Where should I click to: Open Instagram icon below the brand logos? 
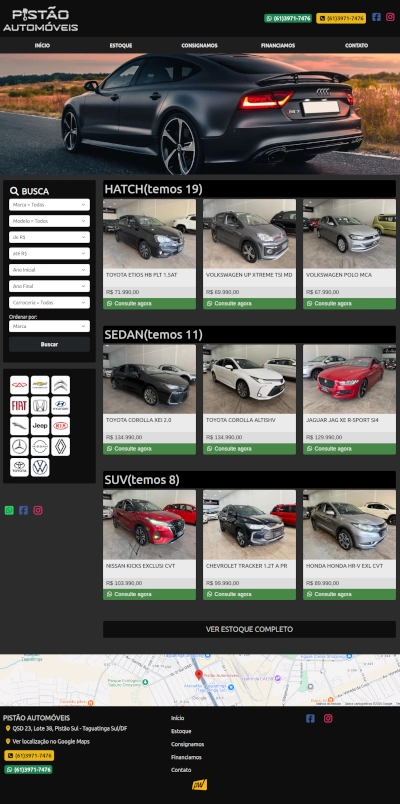(x=38, y=510)
